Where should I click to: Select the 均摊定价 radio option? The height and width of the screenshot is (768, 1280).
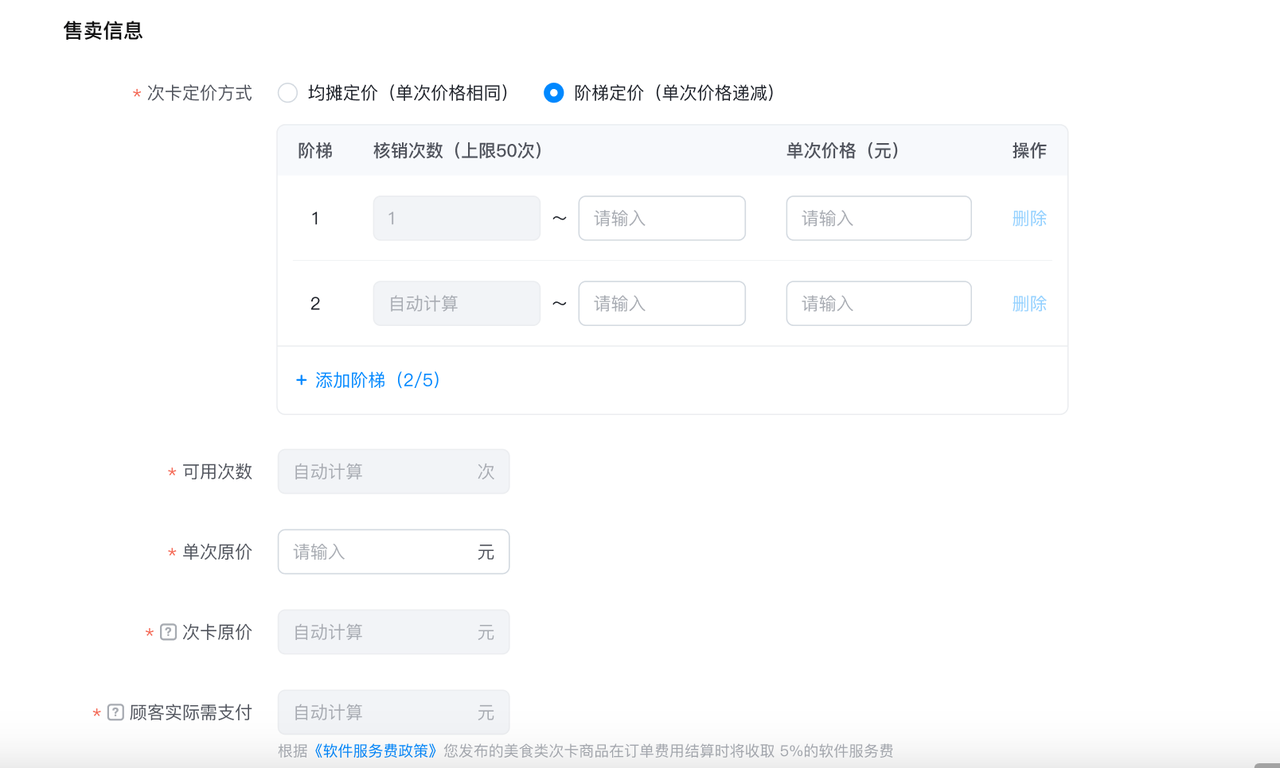pos(288,93)
